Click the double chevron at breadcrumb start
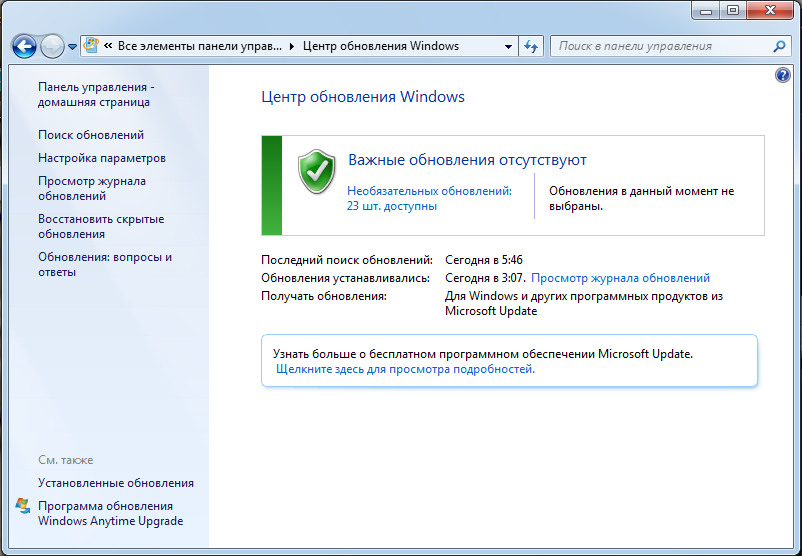 coord(108,46)
